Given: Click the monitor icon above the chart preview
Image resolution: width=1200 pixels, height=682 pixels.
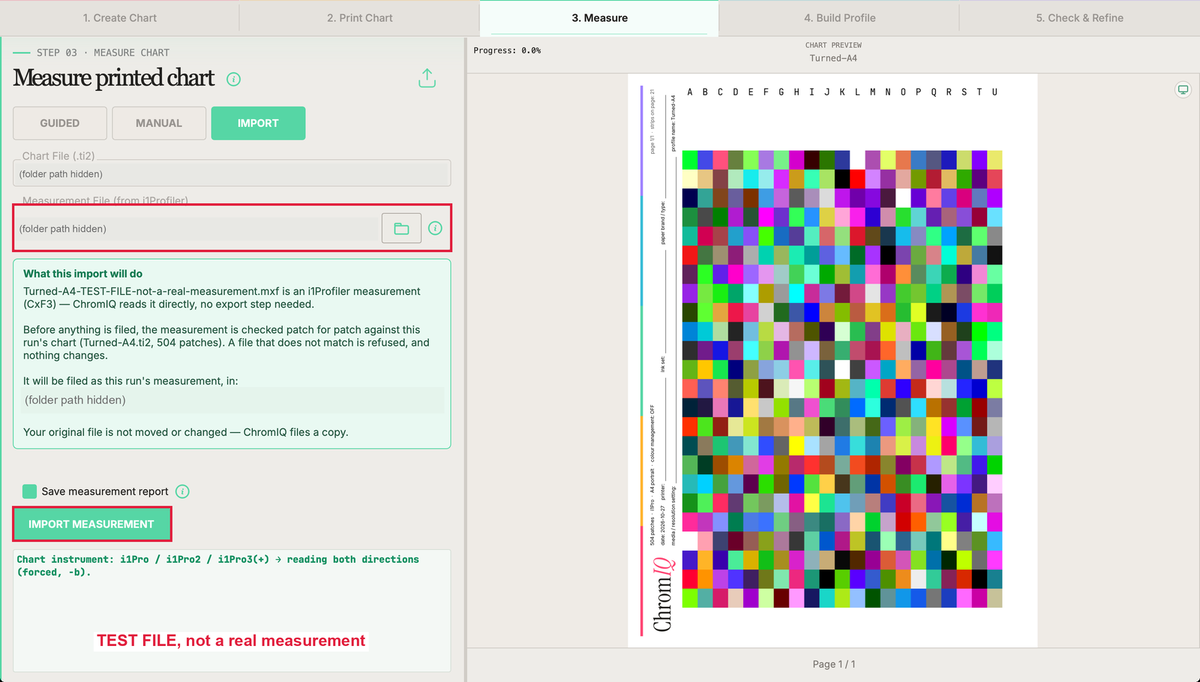Looking at the screenshot, I should click(x=1183, y=90).
